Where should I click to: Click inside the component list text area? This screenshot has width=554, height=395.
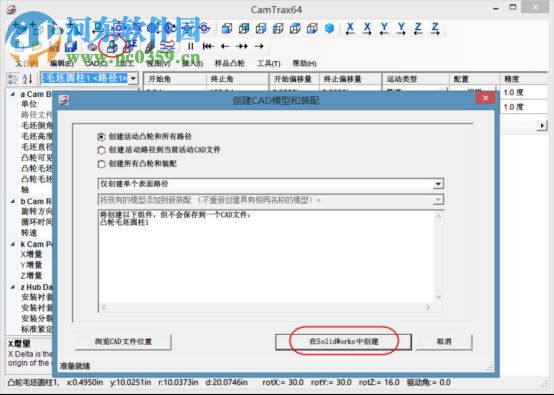[266, 256]
